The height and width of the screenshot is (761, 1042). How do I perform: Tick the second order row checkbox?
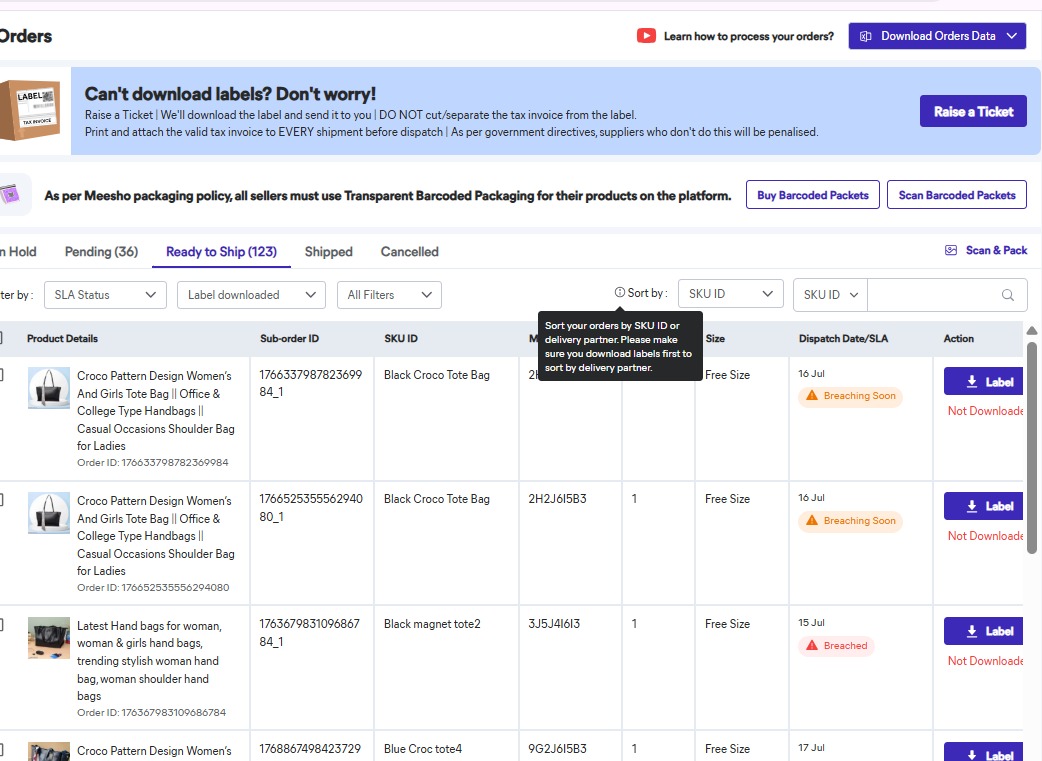click(1, 500)
